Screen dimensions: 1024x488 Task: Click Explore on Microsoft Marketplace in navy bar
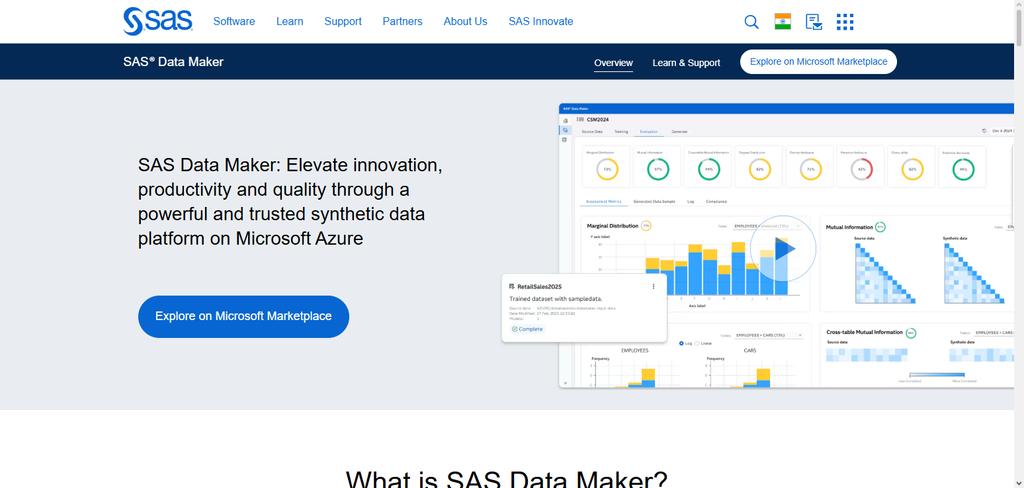click(818, 62)
